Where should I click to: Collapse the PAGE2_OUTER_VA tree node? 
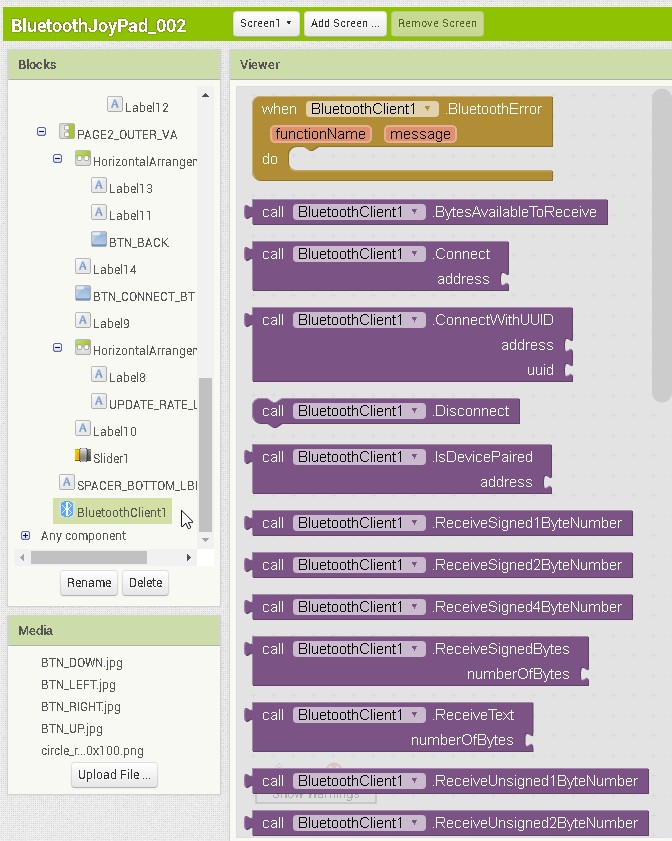coord(42,132)
